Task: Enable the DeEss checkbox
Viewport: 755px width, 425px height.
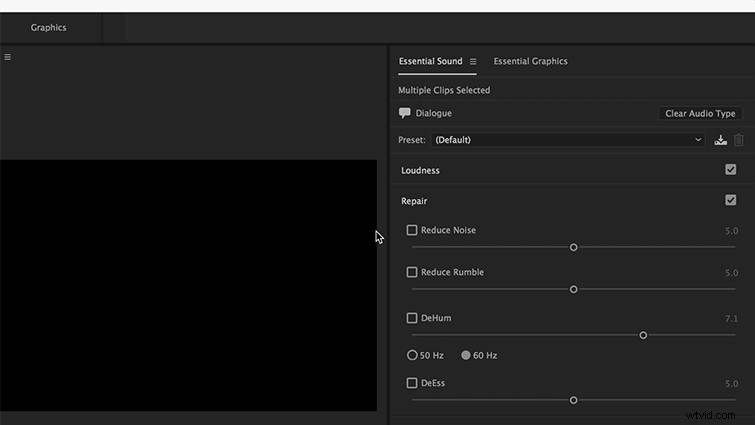Action: click(x=412, y=383)
